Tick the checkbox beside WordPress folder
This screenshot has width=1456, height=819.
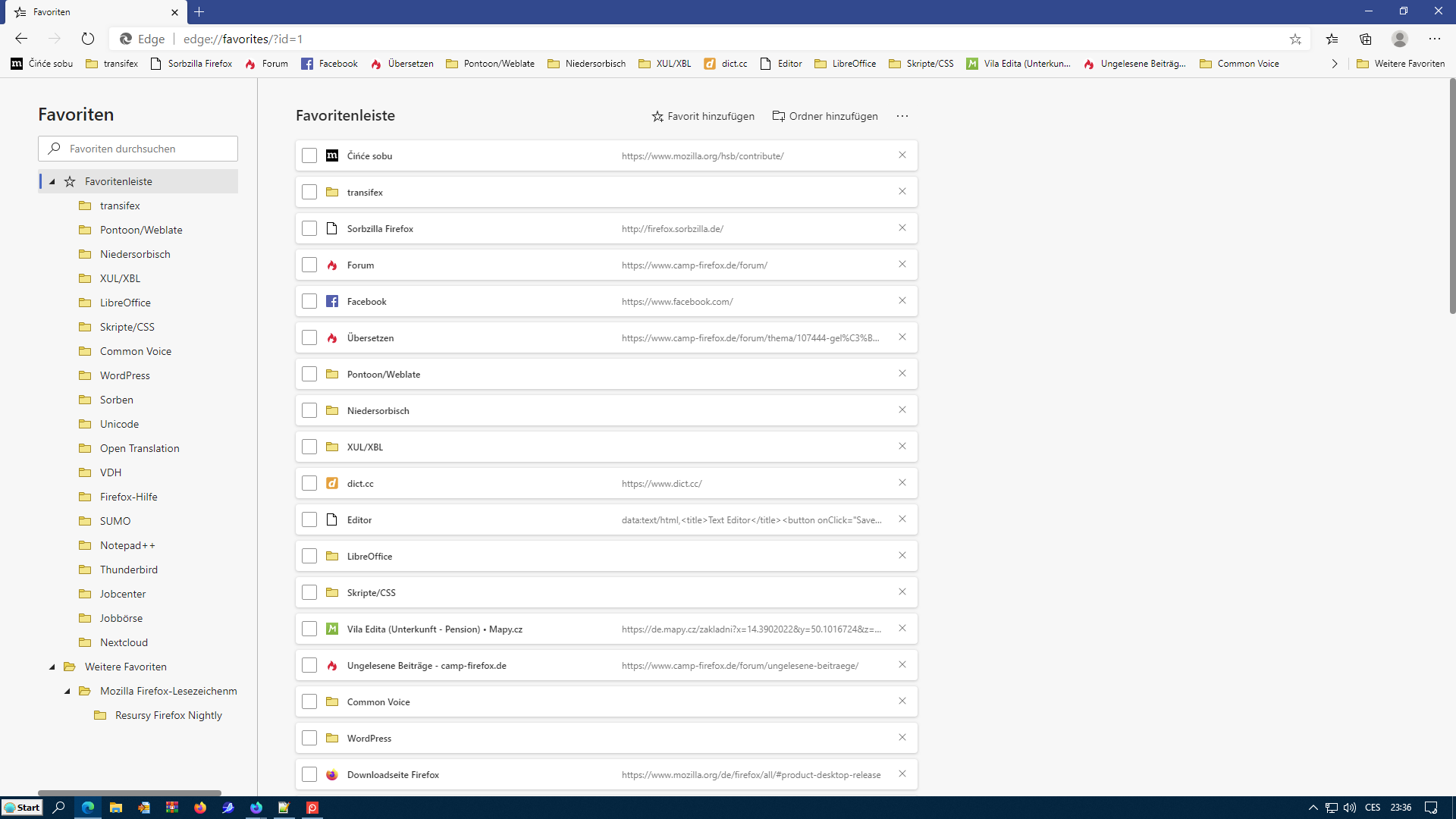click(x=309, y=738)
